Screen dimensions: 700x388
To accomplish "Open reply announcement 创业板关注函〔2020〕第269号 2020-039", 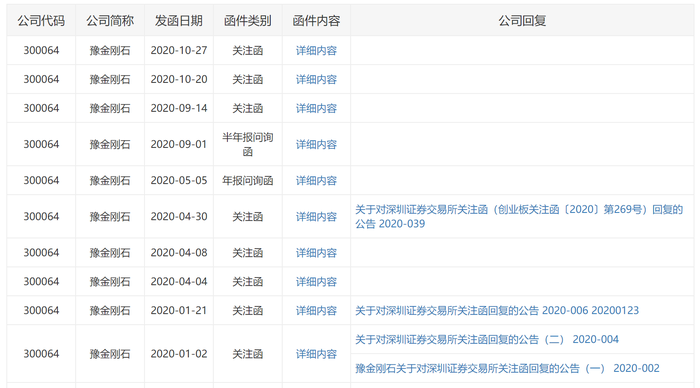I will click(x=519, y=217).
